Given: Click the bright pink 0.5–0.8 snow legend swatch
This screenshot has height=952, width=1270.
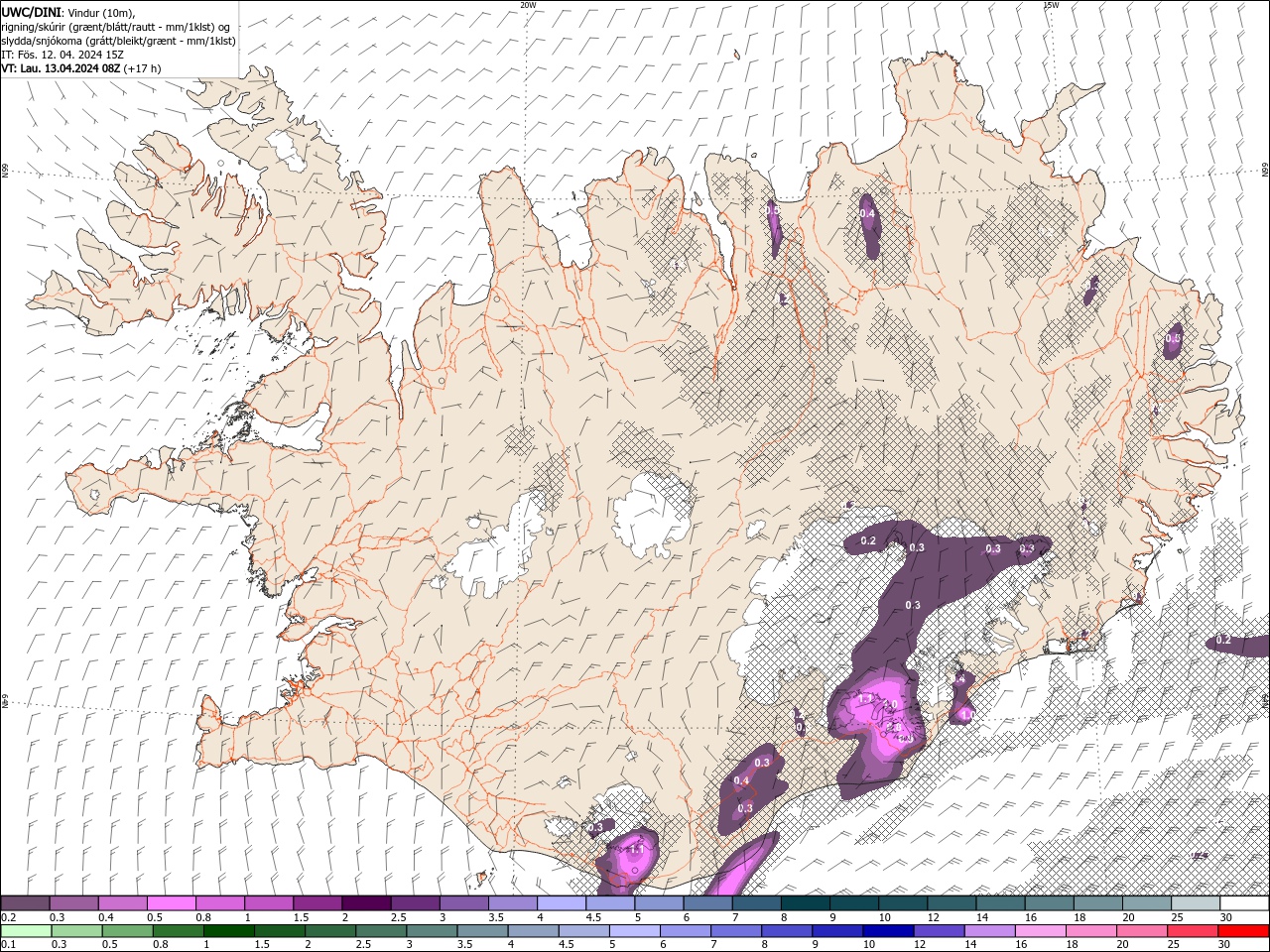Looking at the screenshot, I should click(x=172, y=903).
